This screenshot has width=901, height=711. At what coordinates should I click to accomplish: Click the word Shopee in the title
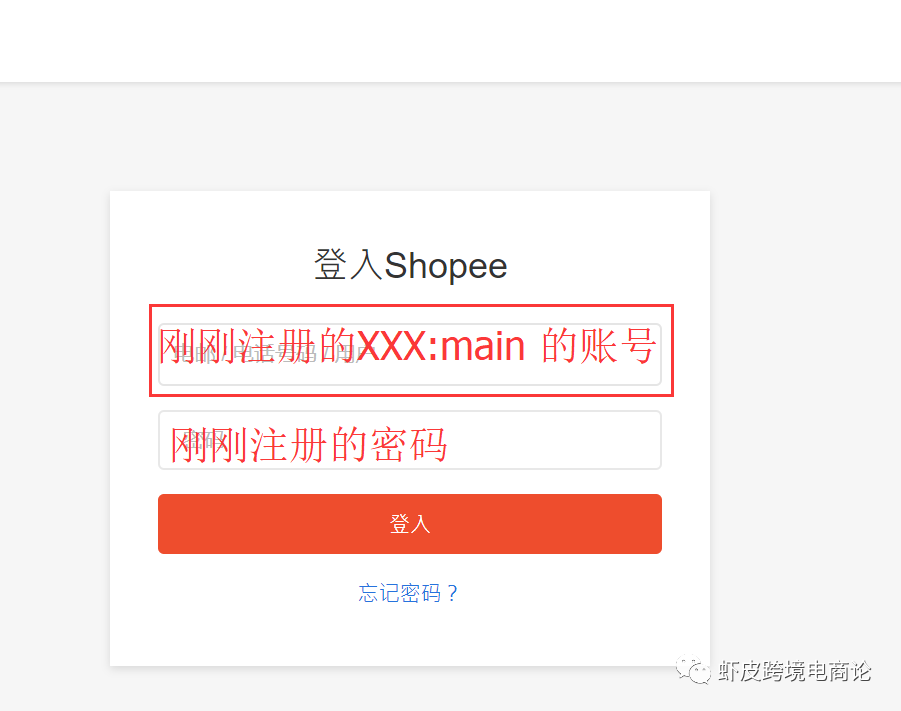point(445,266)
